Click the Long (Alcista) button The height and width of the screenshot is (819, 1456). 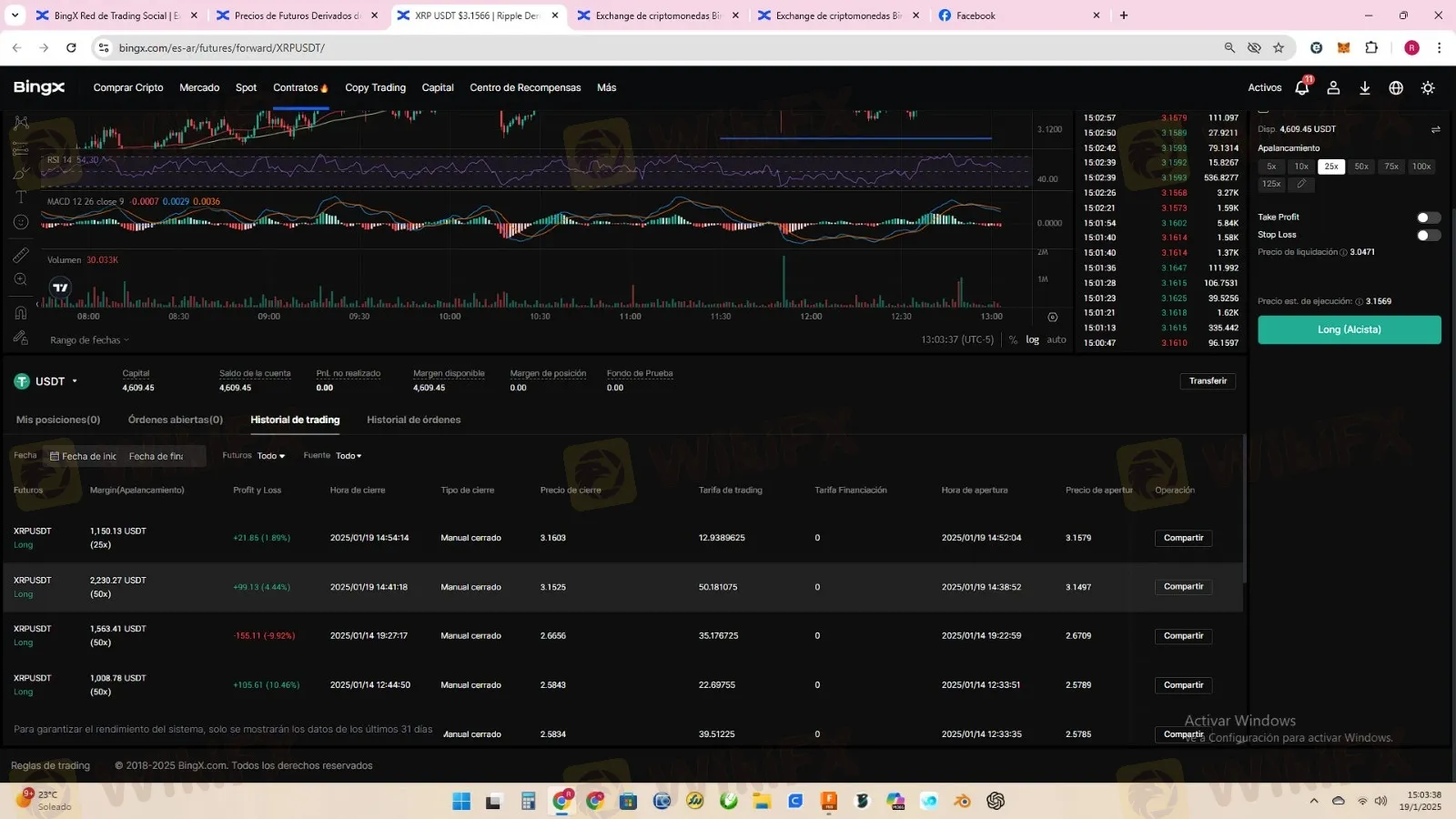tap(1349, 329)
